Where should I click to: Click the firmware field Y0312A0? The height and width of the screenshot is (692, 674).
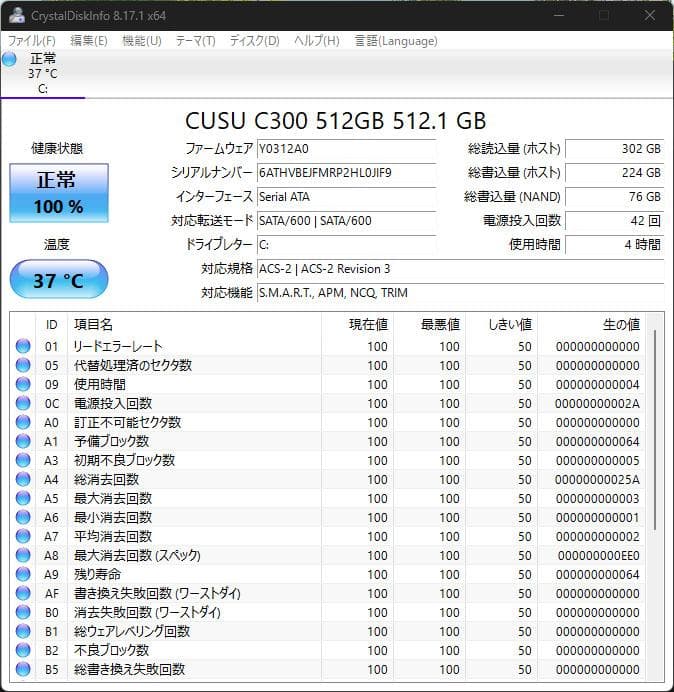346,149
